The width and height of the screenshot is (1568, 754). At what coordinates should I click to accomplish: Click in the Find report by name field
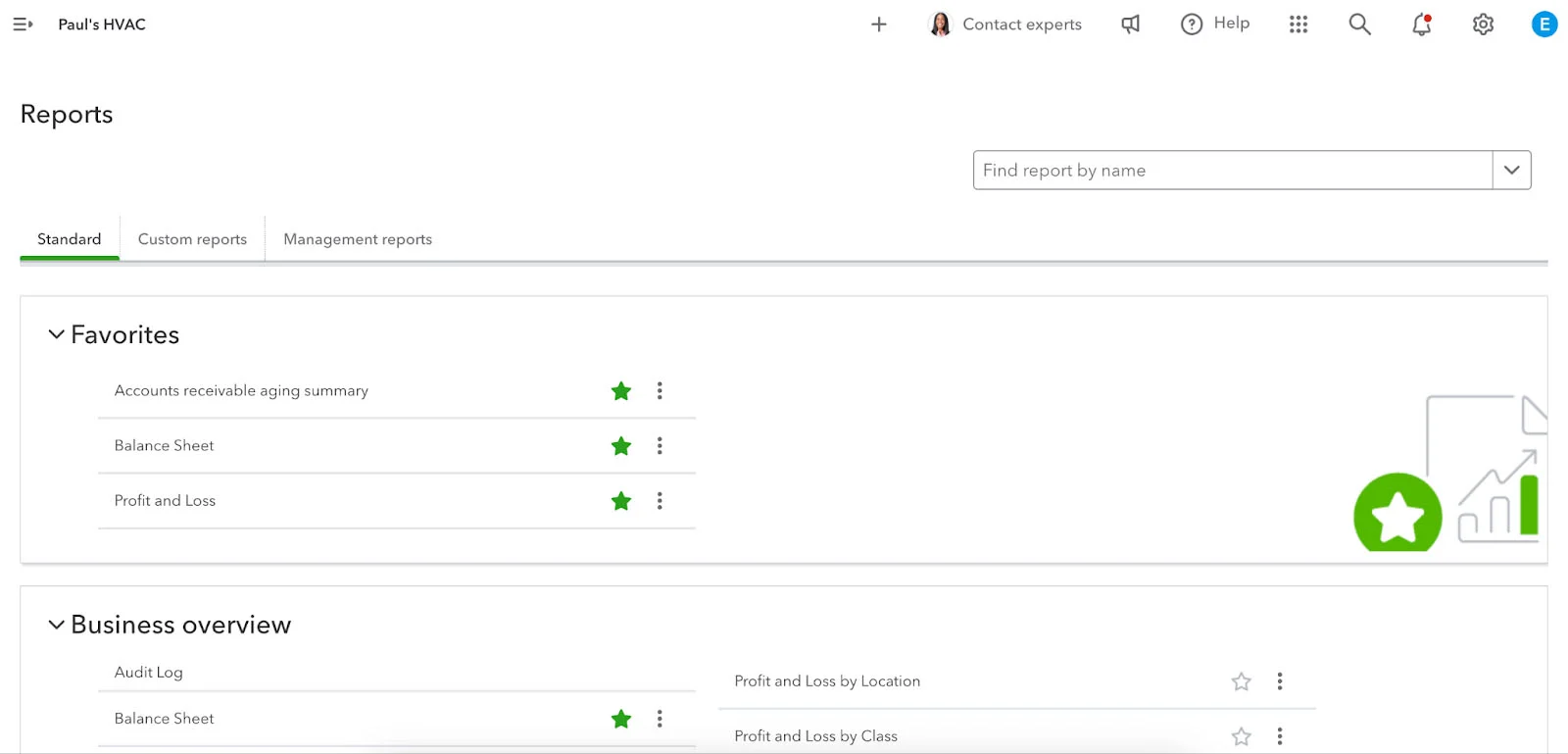coord(1233,170)
